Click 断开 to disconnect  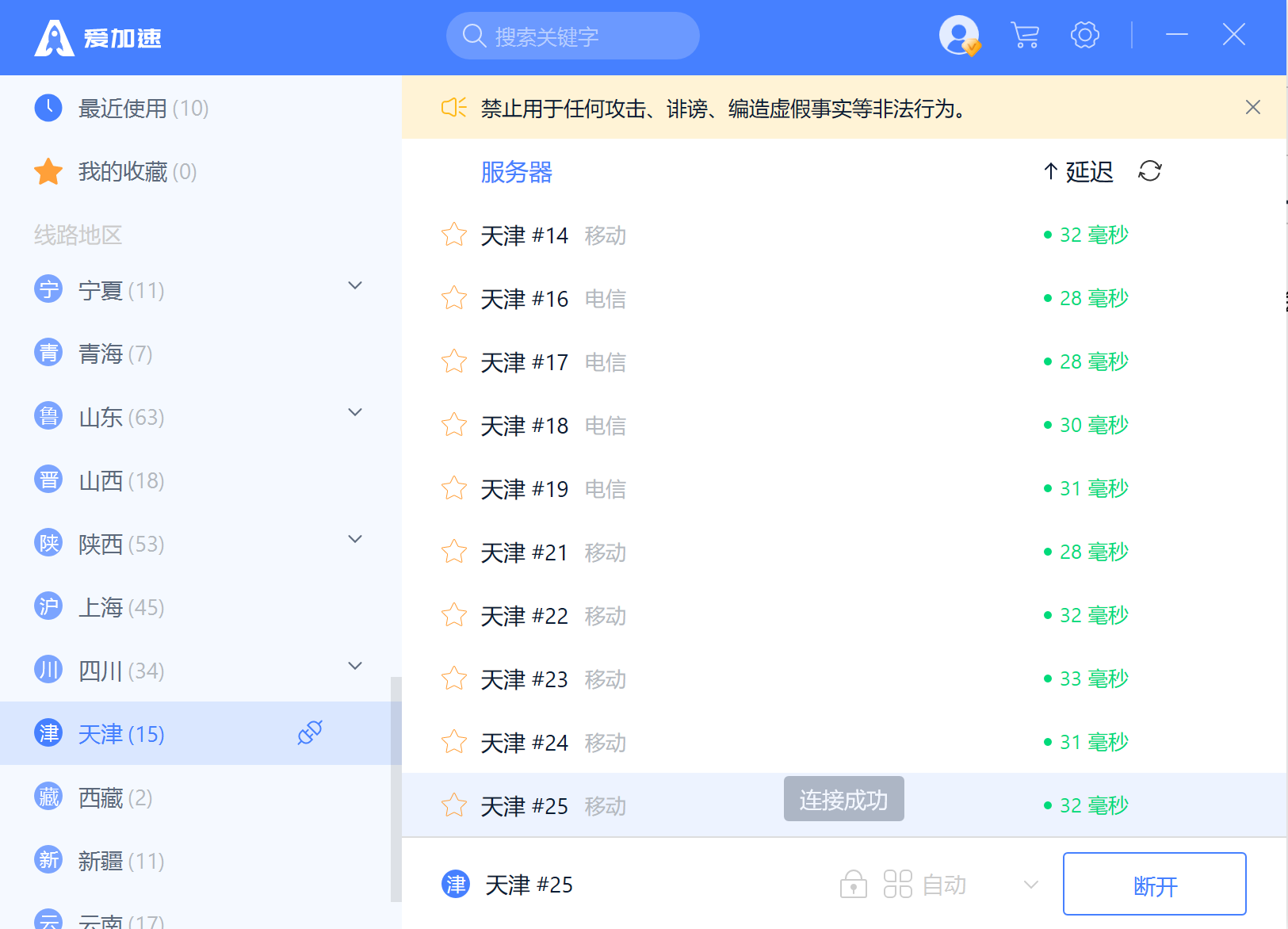pyautogui.click(x=1155, y=885)
